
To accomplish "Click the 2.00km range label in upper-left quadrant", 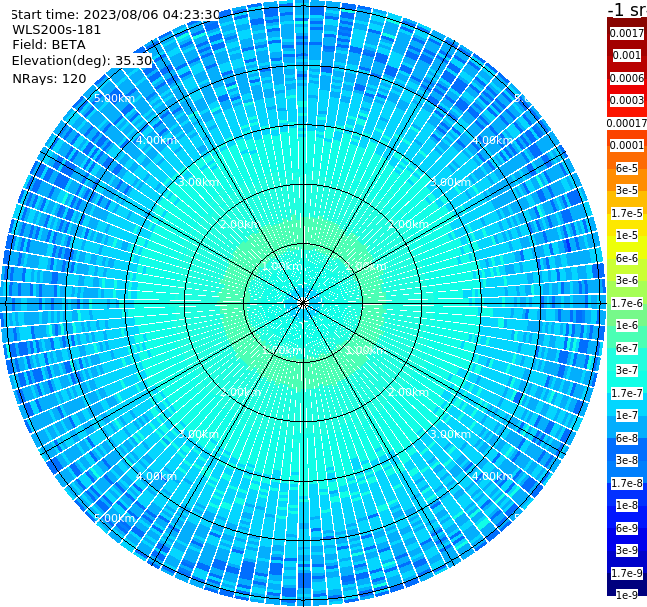I will coord(241,224).
